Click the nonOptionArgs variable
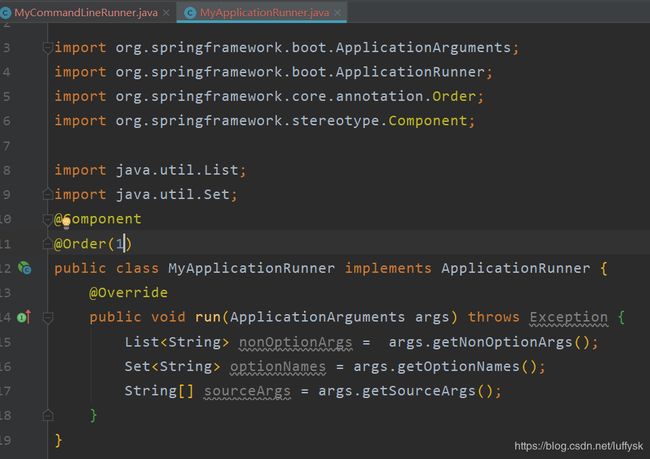Image resolution: width=650 pixels, height=459 pixels. [x=296, y=342]
